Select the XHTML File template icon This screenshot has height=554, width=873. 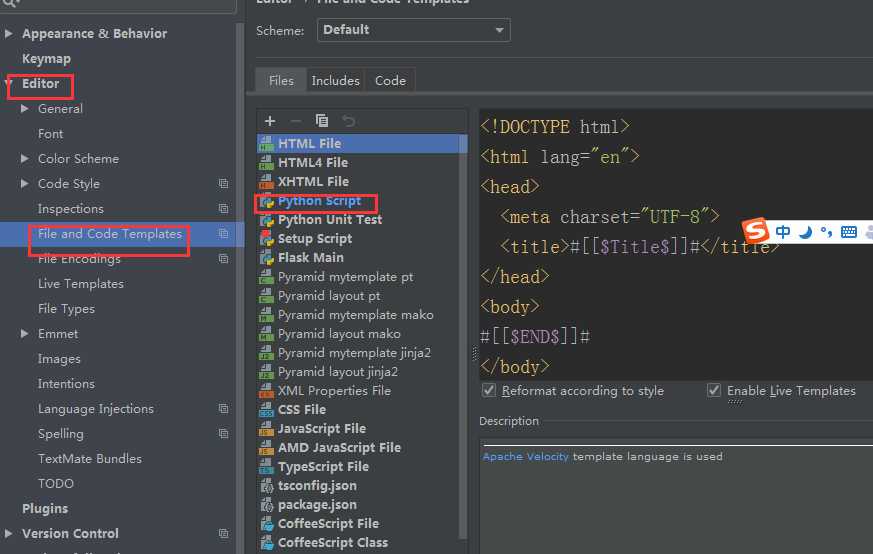[x=267, y=182]
